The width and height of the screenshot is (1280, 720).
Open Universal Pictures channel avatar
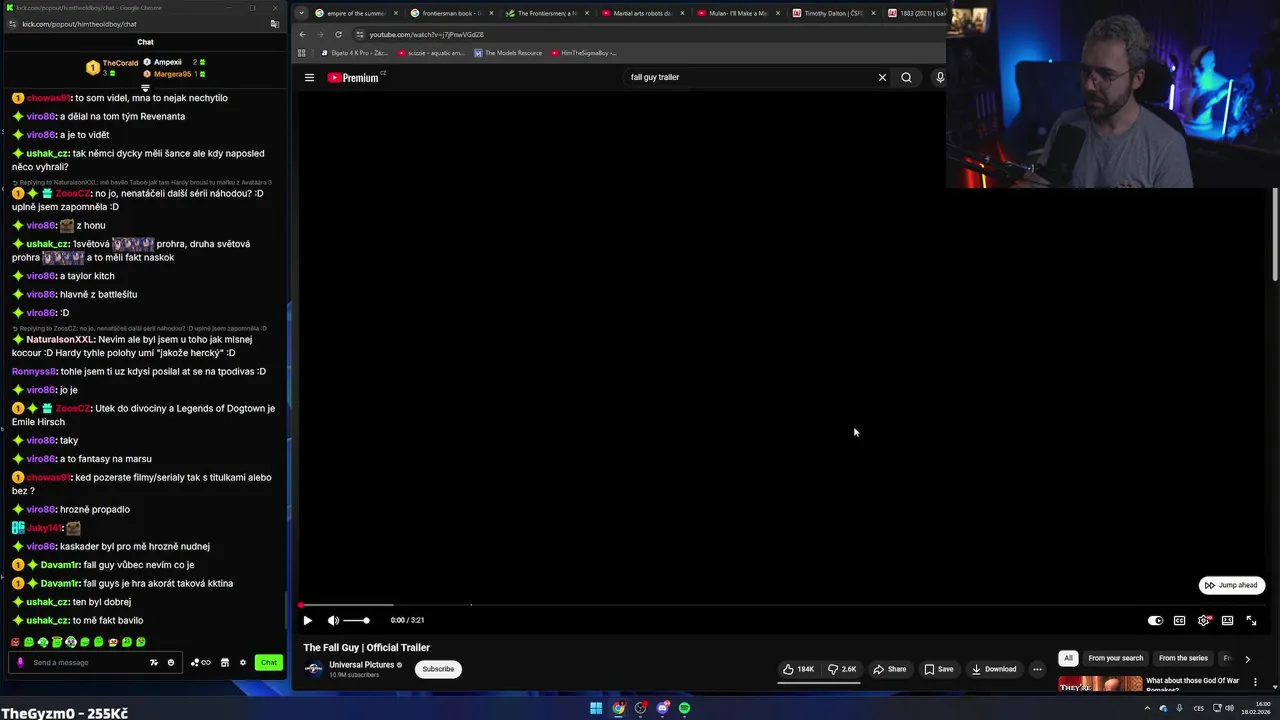[x=313, y=669]
